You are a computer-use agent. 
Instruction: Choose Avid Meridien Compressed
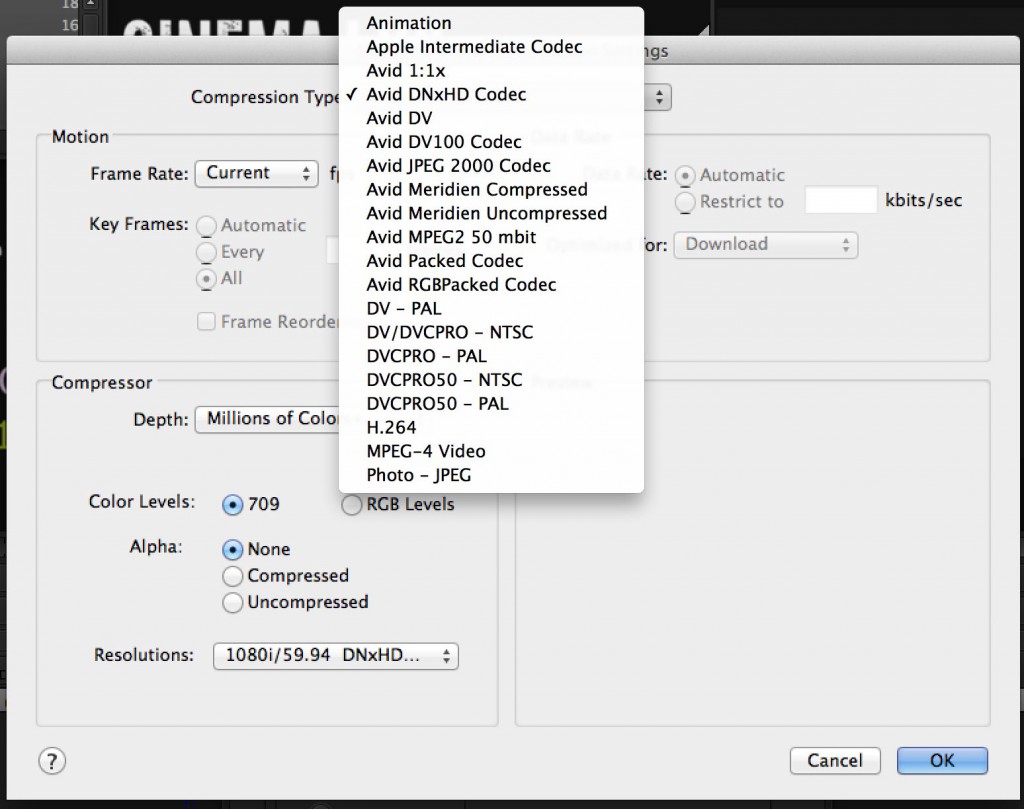491,189
